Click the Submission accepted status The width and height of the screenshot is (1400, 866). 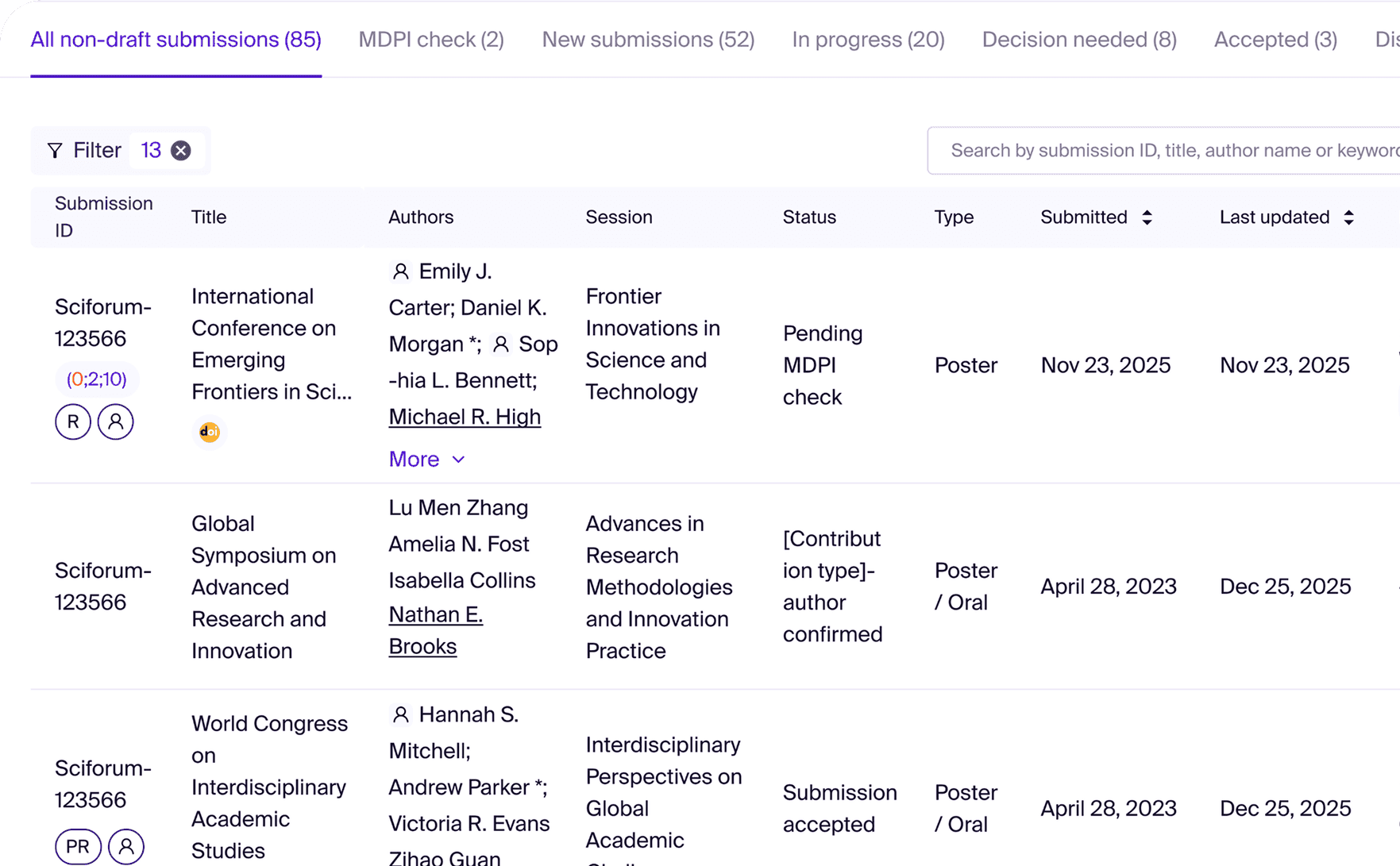click(x=839, y=808)
